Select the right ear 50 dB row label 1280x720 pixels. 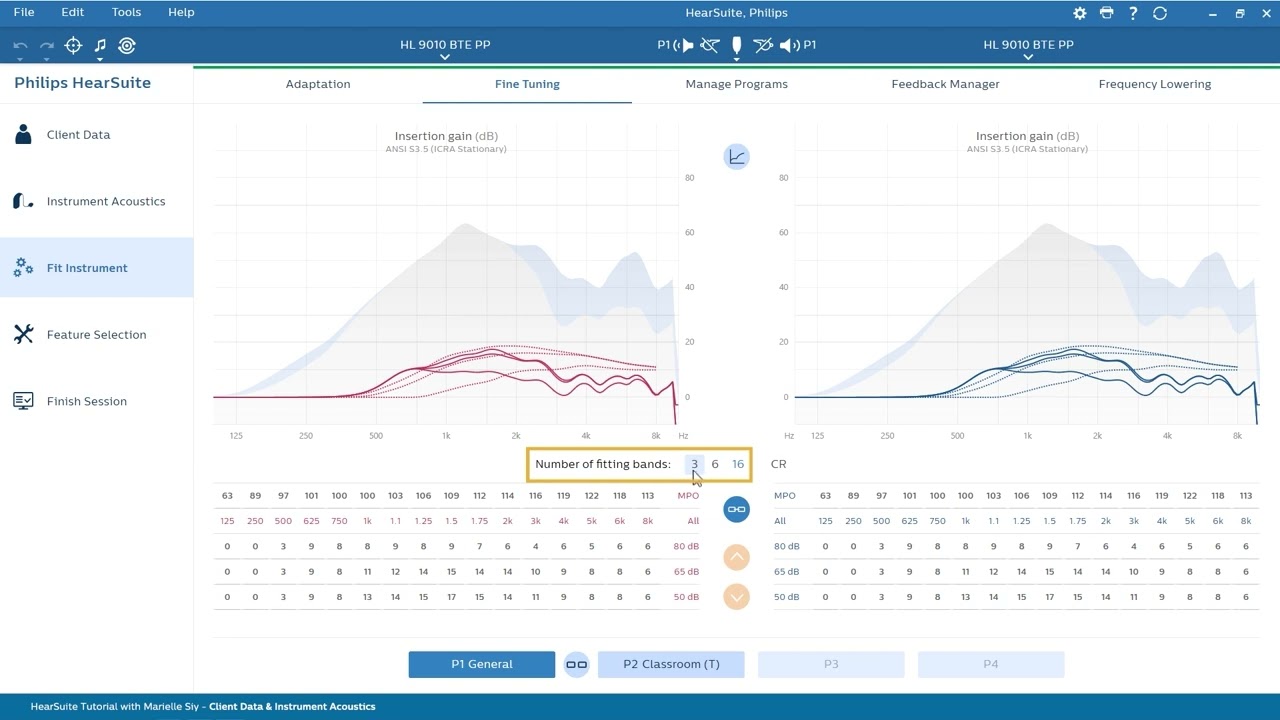(787, 597)
